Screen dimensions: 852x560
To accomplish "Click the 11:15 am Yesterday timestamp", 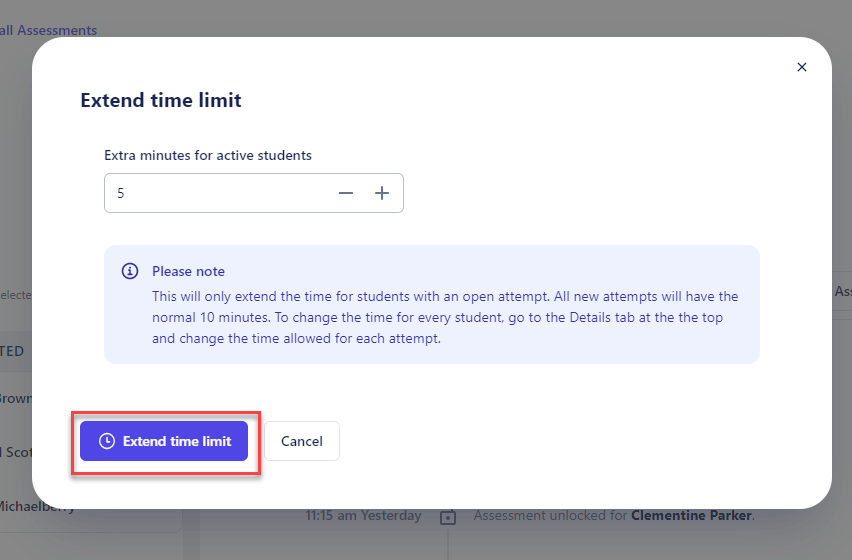I will (x=363, y=515).
